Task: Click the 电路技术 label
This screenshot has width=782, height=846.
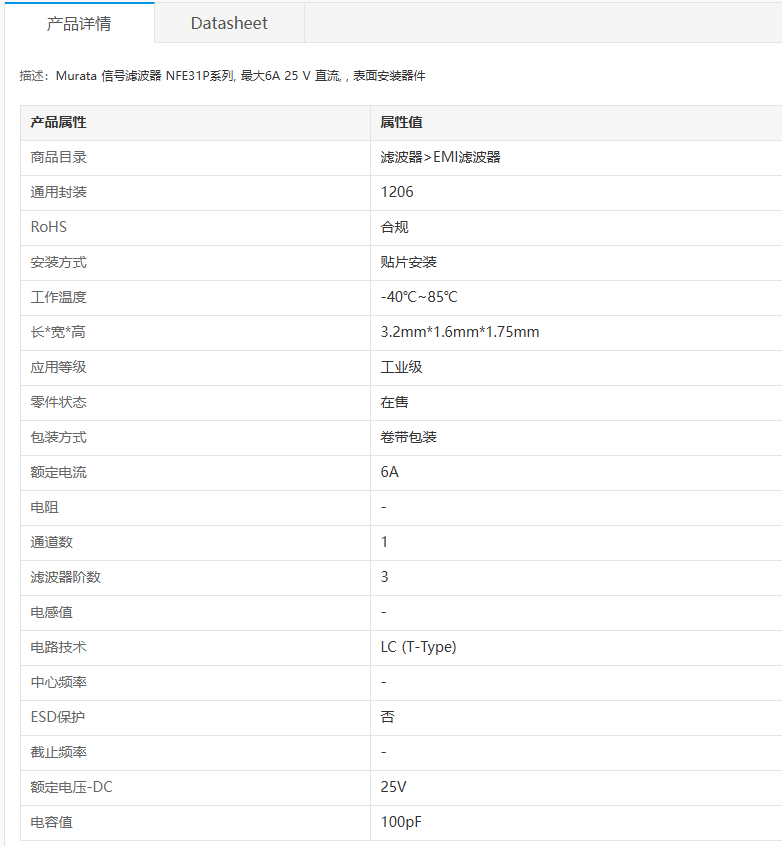Action: tap(58, 647)
